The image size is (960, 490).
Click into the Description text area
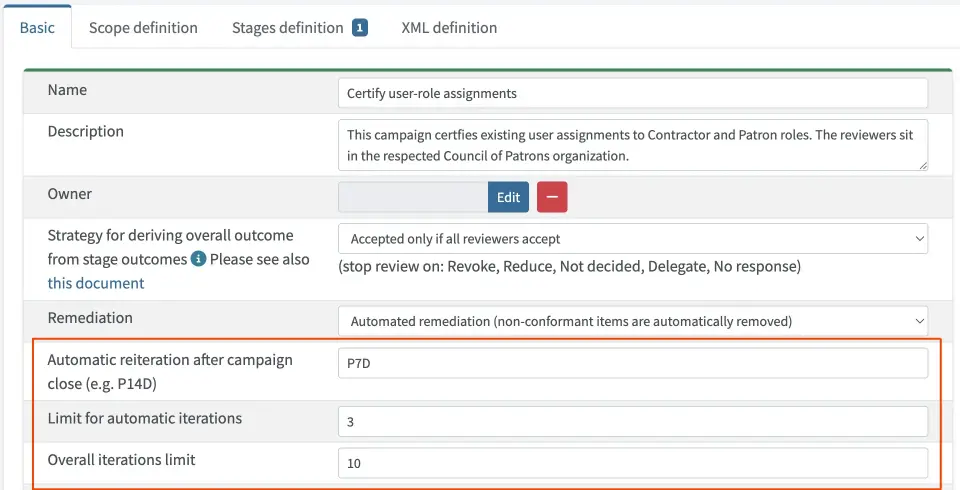click(x=633, y=145)
